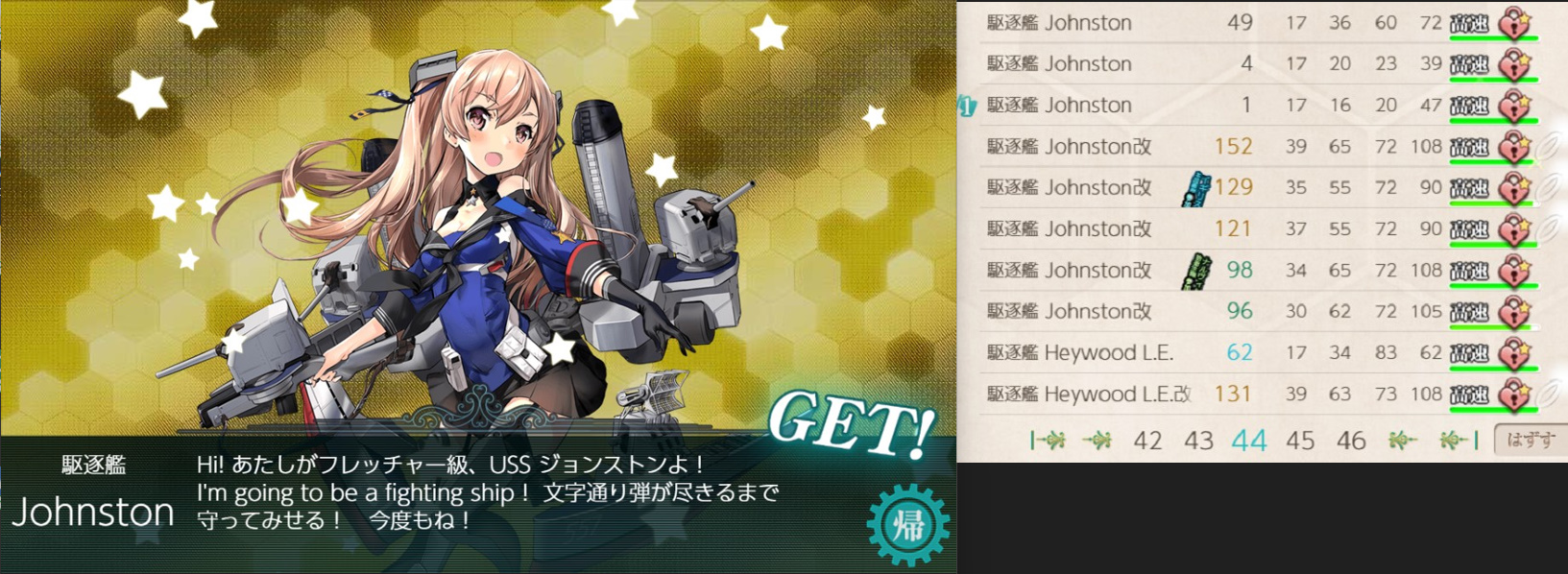The height and width of the screenshot is (574, 1568).
Task: Toggle heart lock on Heywood L.E. level 62
Action: click(x=1515, y=352)
